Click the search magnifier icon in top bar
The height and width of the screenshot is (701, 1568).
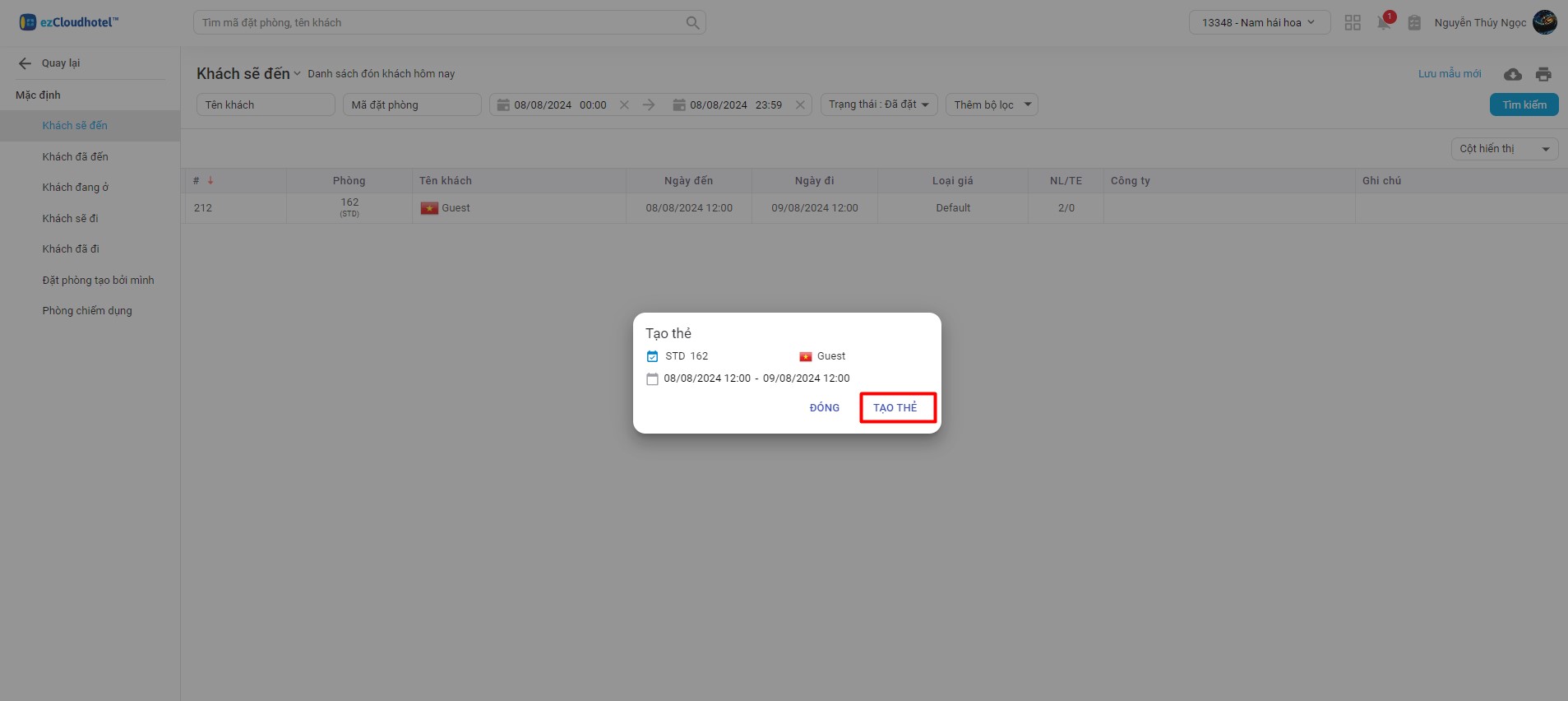pyautogui.click(x=692, y=23)
